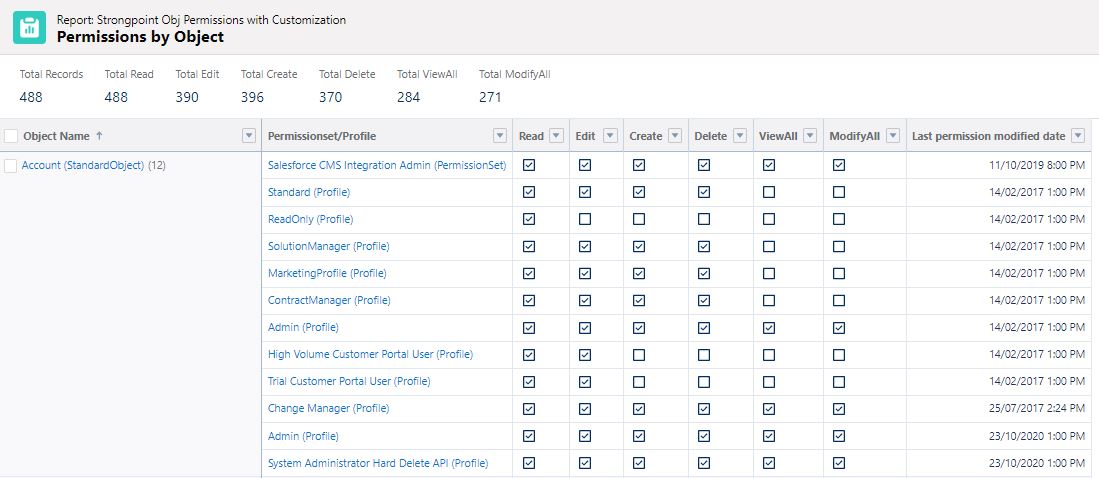Click Total ViewAll value 284
1099x478 pixels.
point(409,97)
